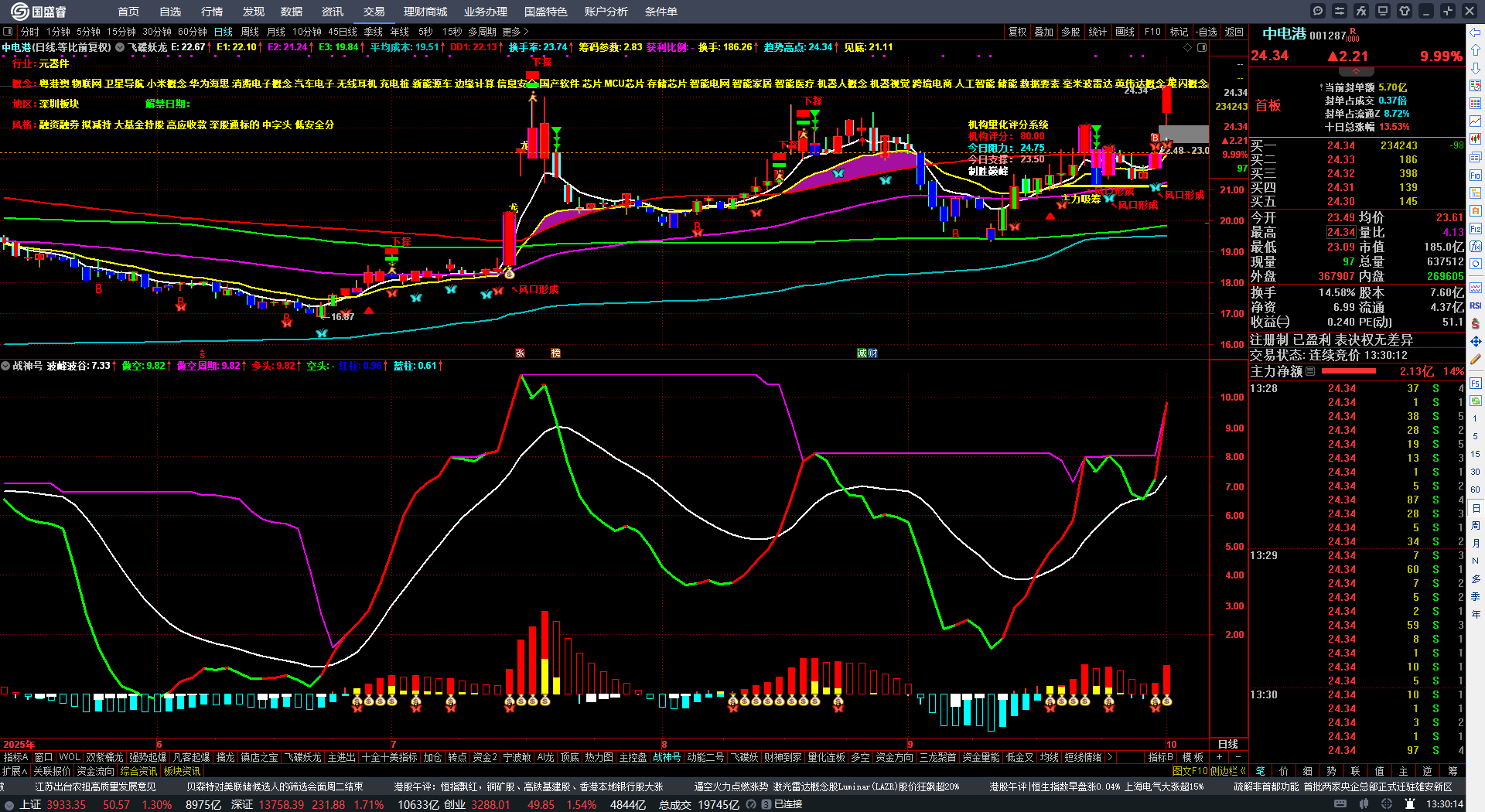Toggle the 战神号 indicator check circle

5,366
